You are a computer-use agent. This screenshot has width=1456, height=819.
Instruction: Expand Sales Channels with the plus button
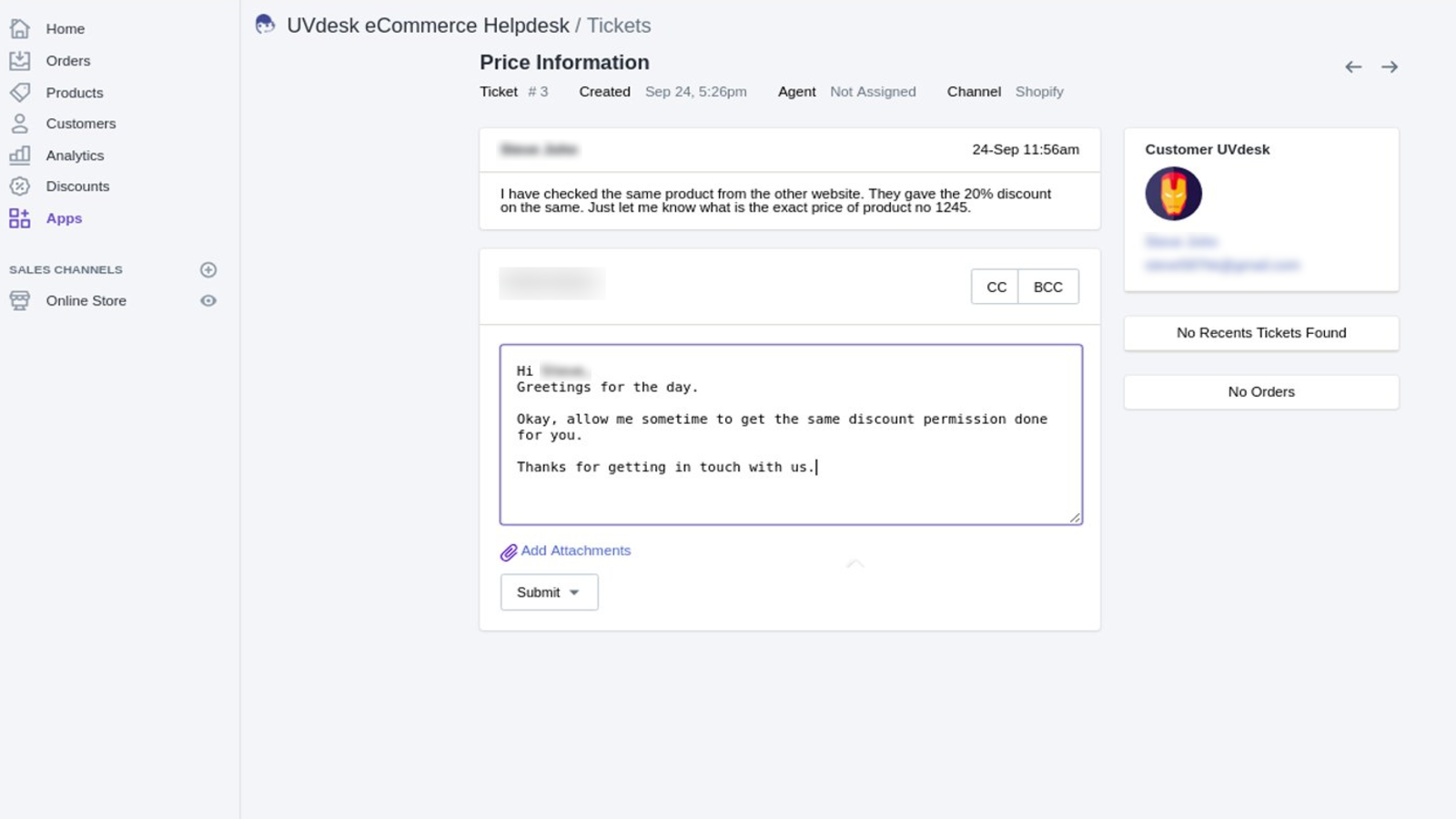tap(208, 269)
